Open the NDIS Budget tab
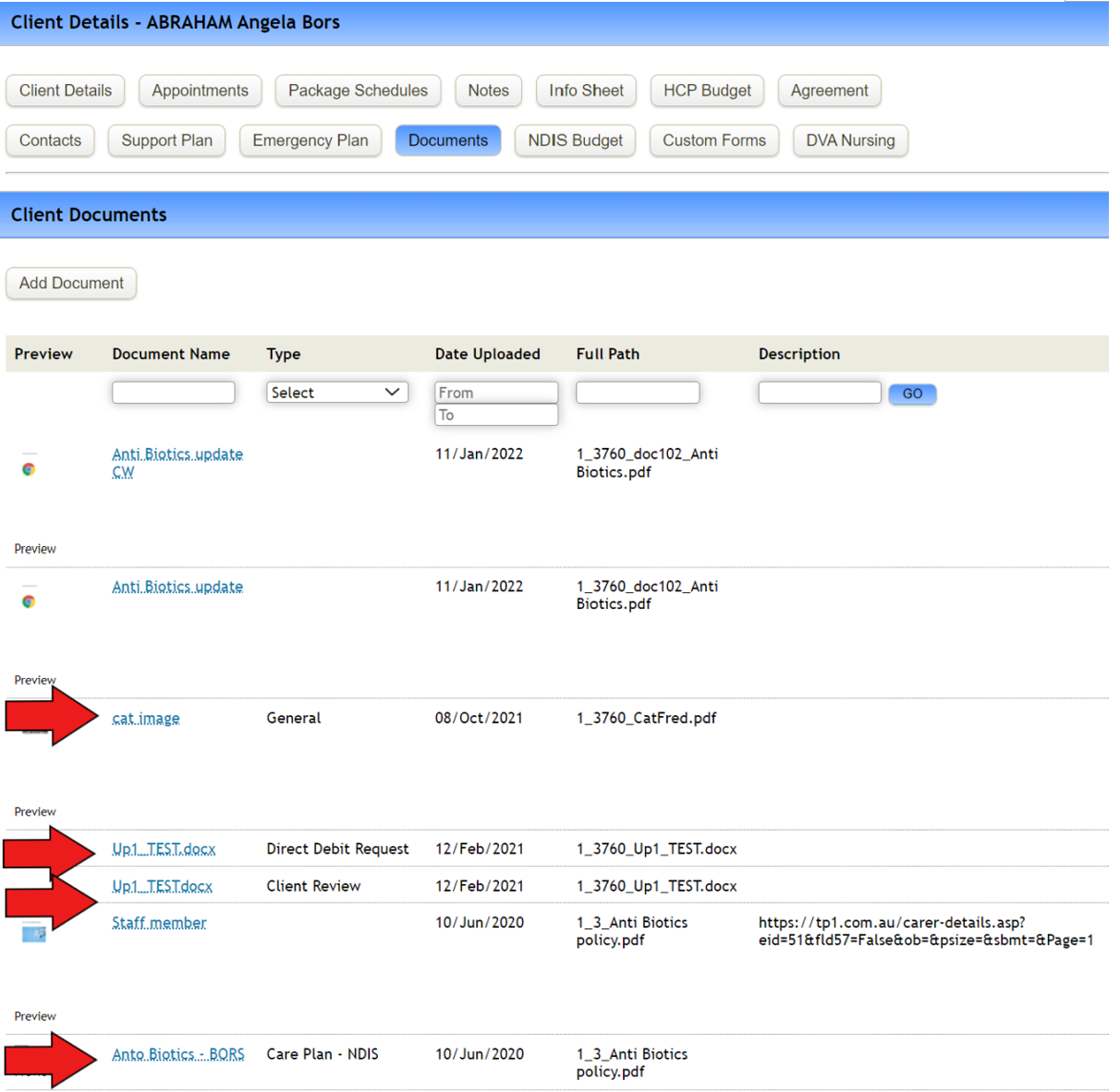This screenshot has height=1092, width=1120. [575, 140]
